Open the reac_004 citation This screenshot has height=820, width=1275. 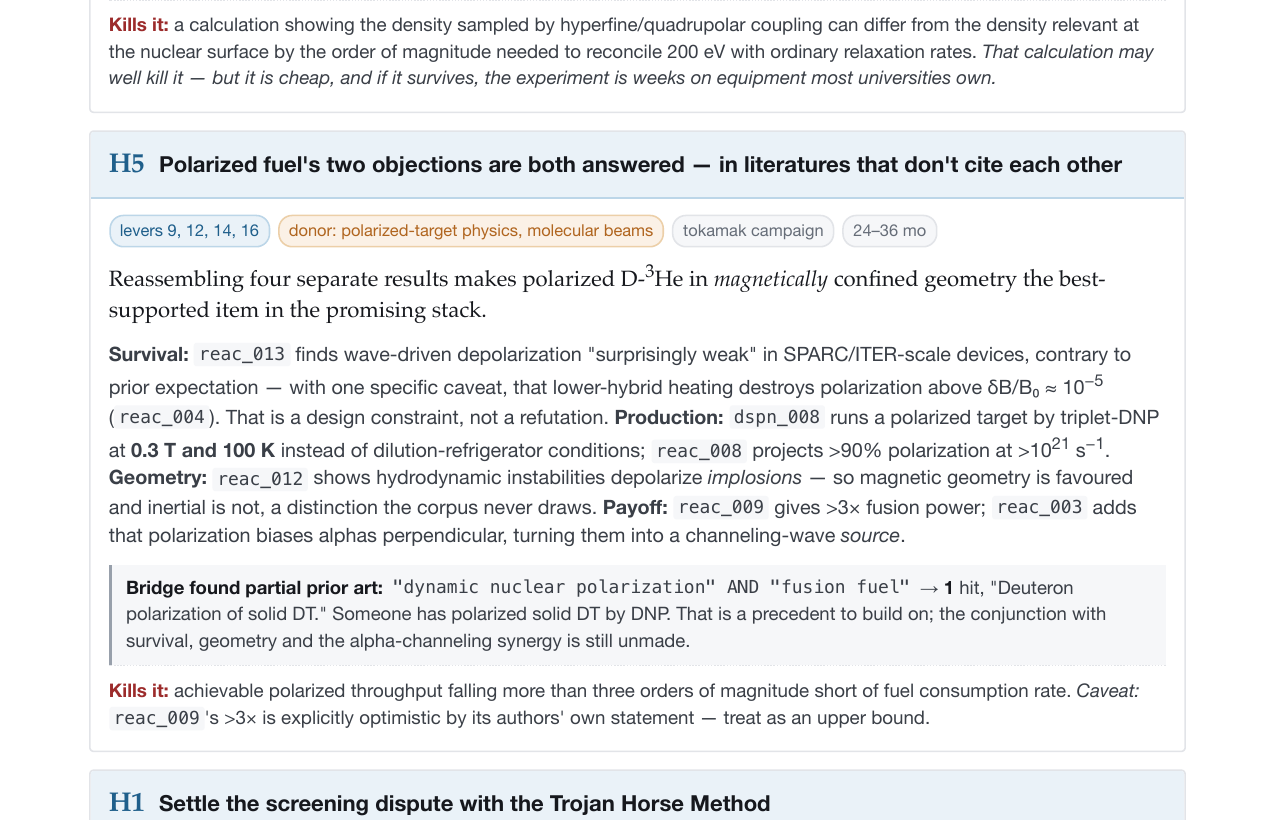pyautogui.click(x=162, y=417)
